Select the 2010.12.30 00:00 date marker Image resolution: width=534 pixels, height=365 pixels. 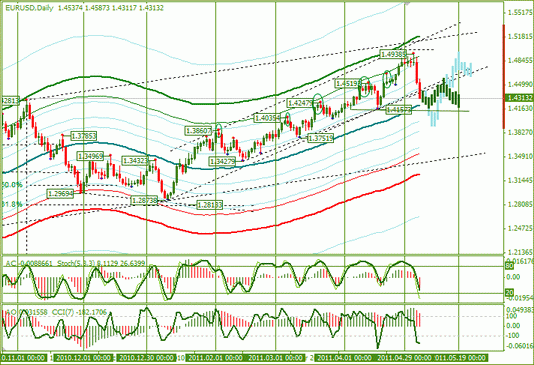tap(147, 358)
